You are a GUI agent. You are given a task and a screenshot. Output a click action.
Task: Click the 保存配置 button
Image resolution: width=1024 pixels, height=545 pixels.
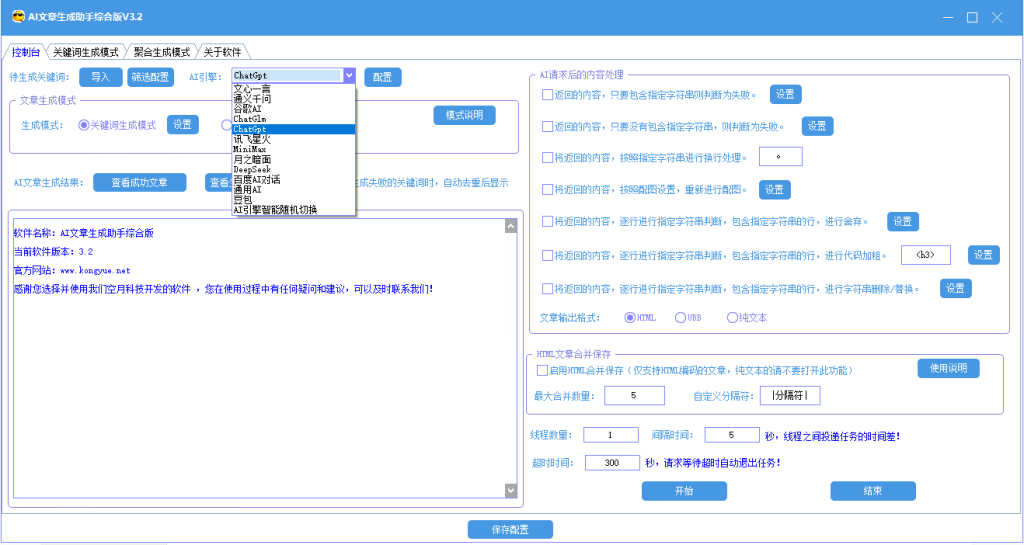pyautogui.click(x=510, y=529)
